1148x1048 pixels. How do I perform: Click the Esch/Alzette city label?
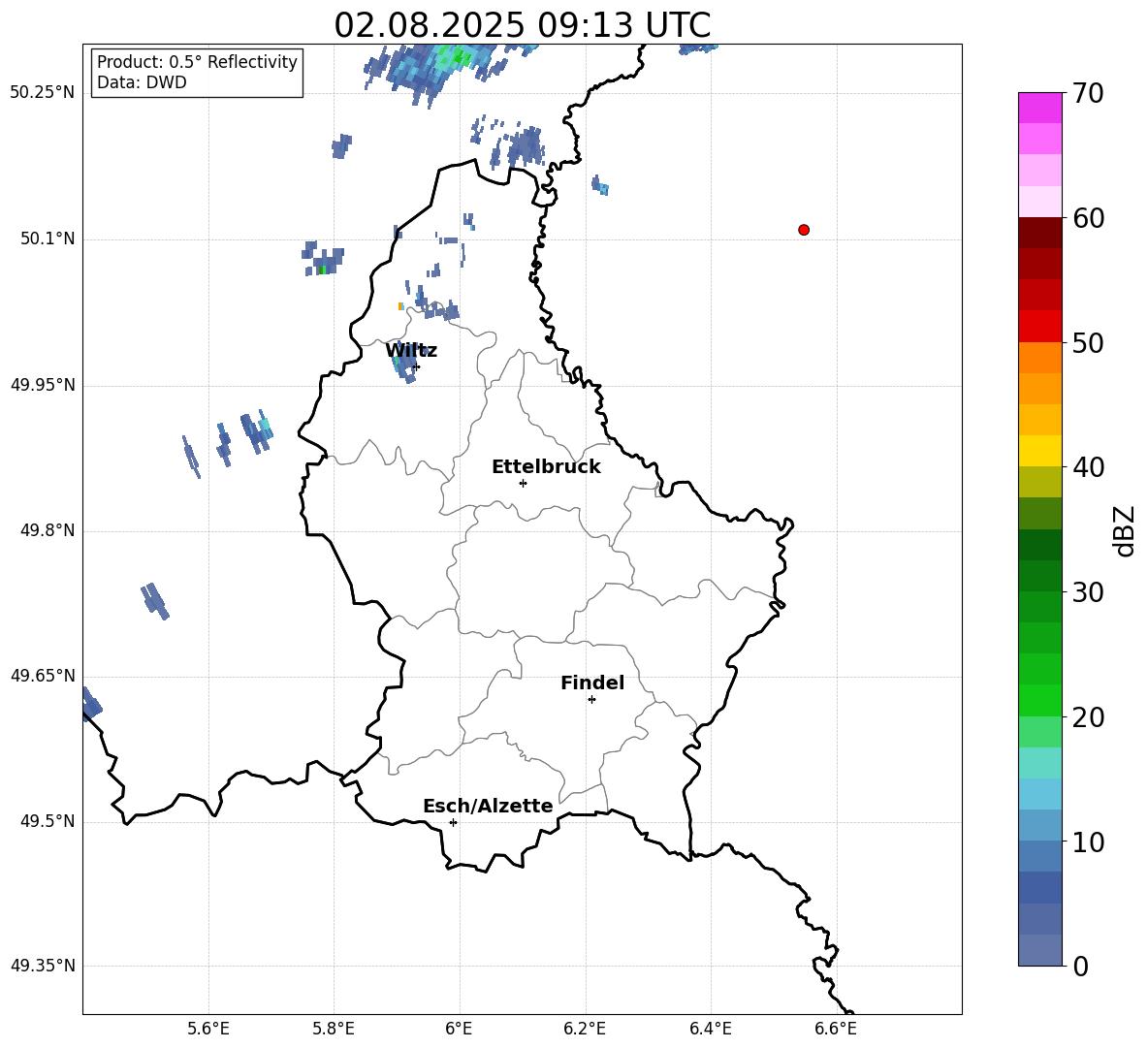click(488, 807)
